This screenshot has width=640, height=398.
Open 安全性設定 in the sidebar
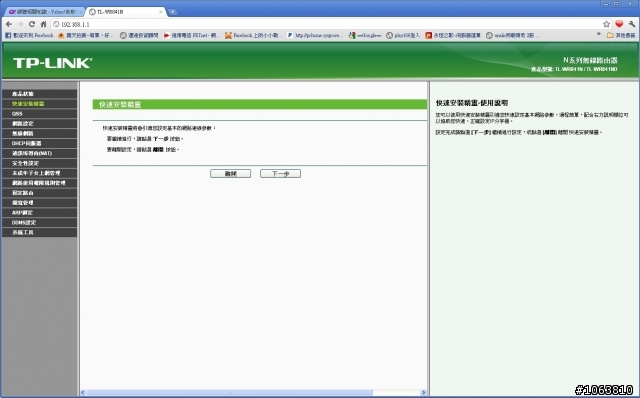40,163
